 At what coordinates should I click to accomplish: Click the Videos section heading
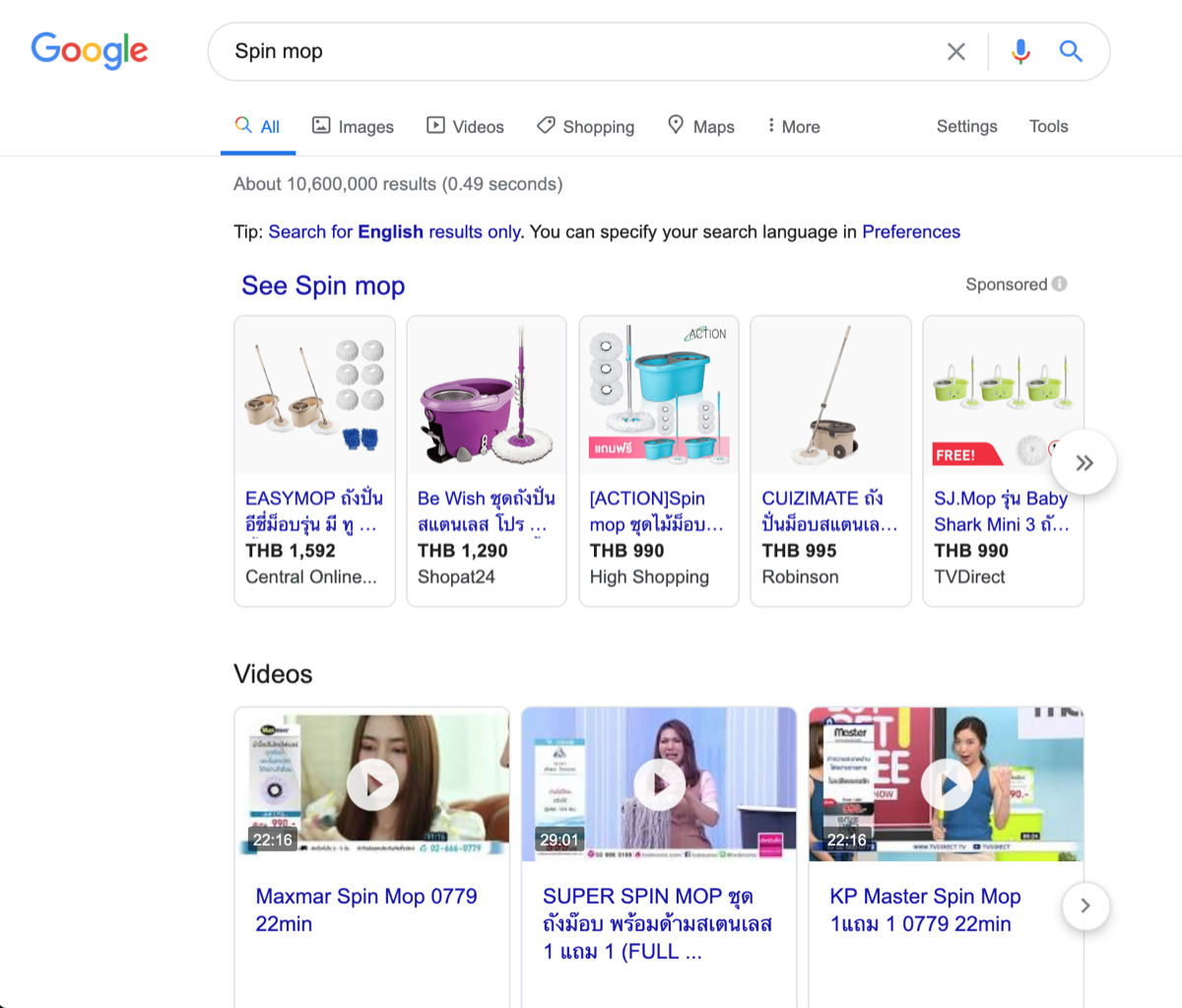coord(273,674)
